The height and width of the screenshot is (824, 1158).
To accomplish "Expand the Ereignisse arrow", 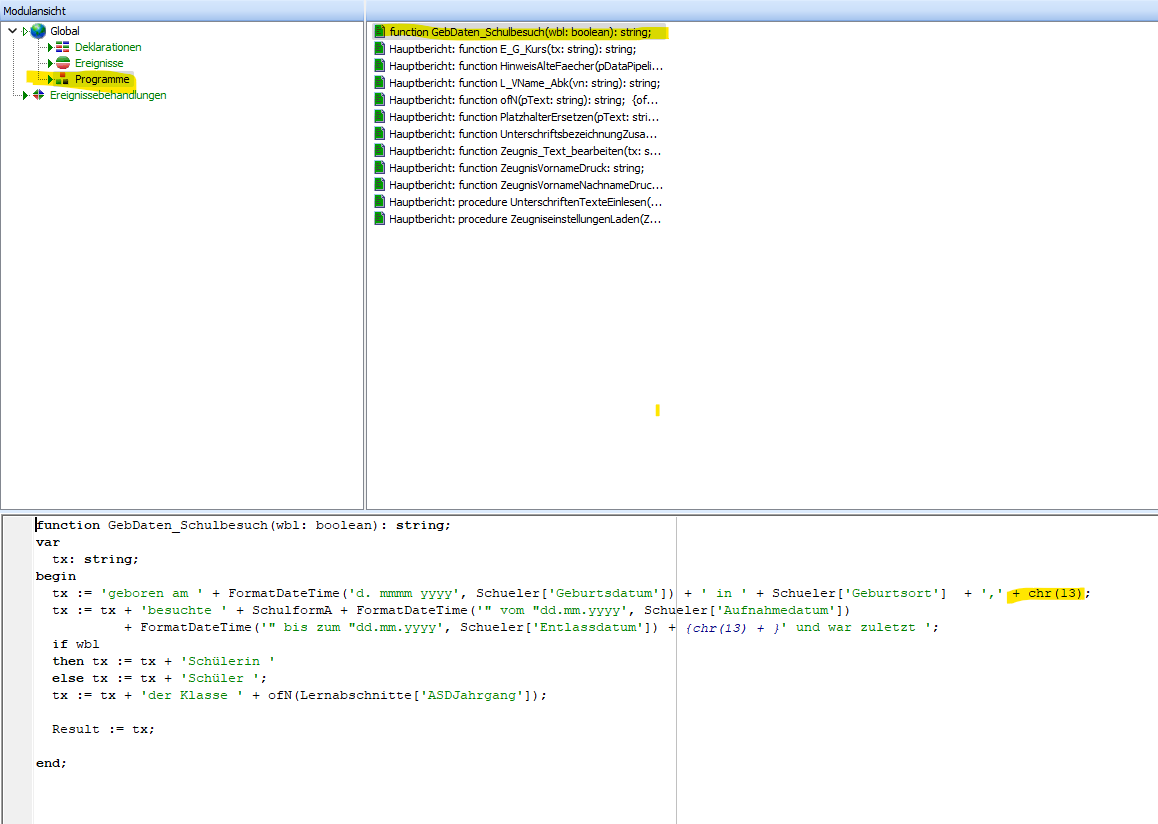I will (x=50, y=63).
